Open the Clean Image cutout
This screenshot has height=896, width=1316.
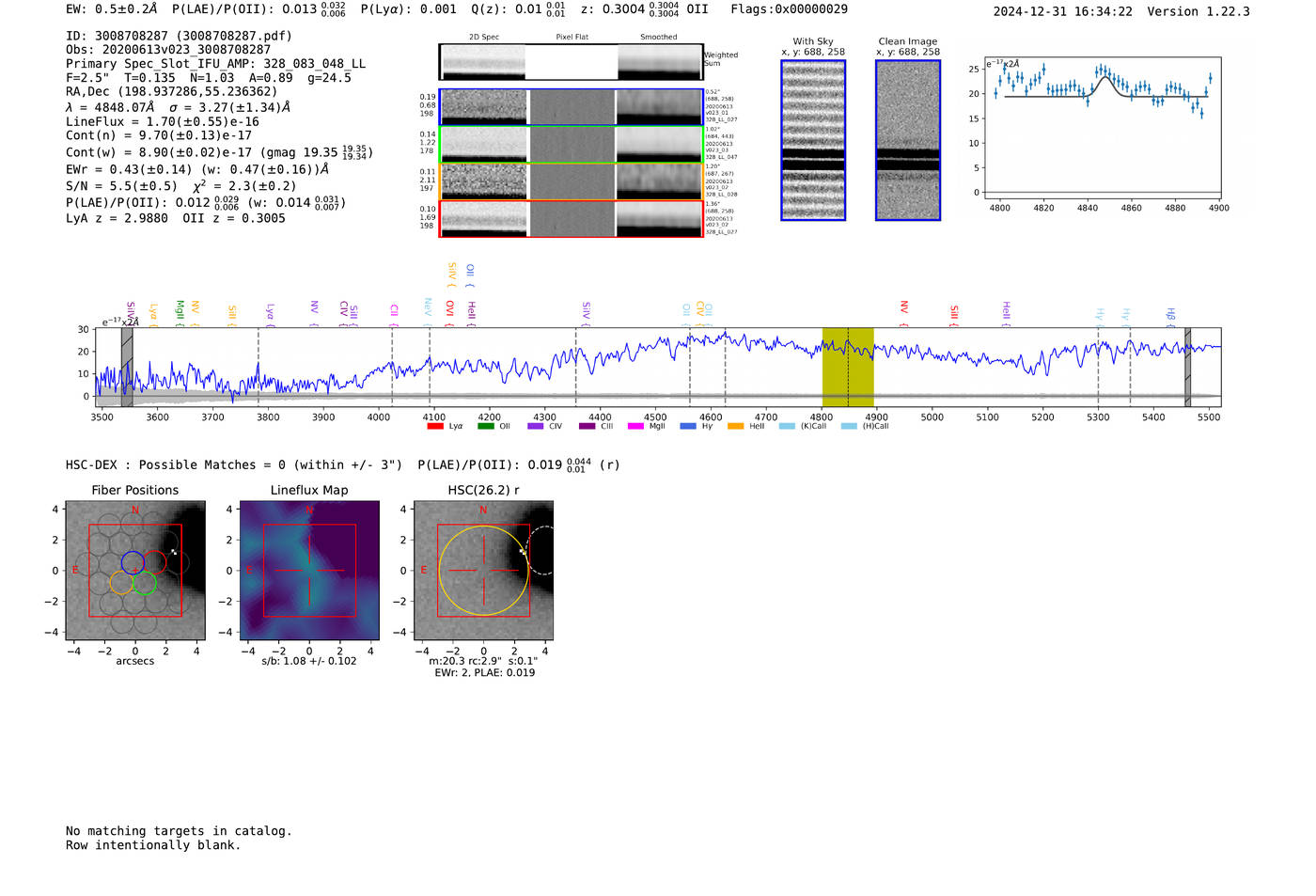[x=907, y=140]
